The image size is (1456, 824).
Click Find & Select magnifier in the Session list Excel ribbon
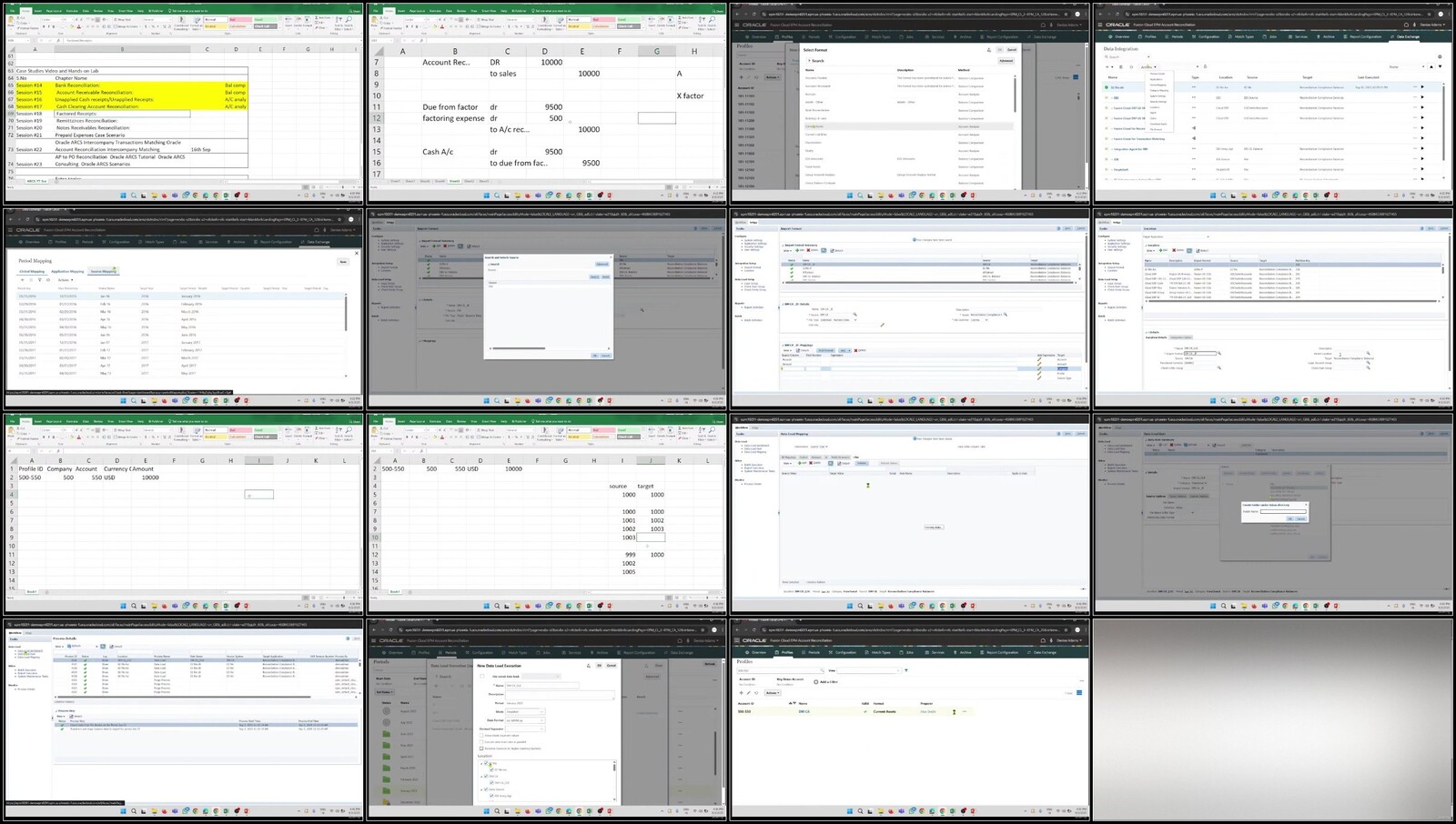tap(349, 19)
